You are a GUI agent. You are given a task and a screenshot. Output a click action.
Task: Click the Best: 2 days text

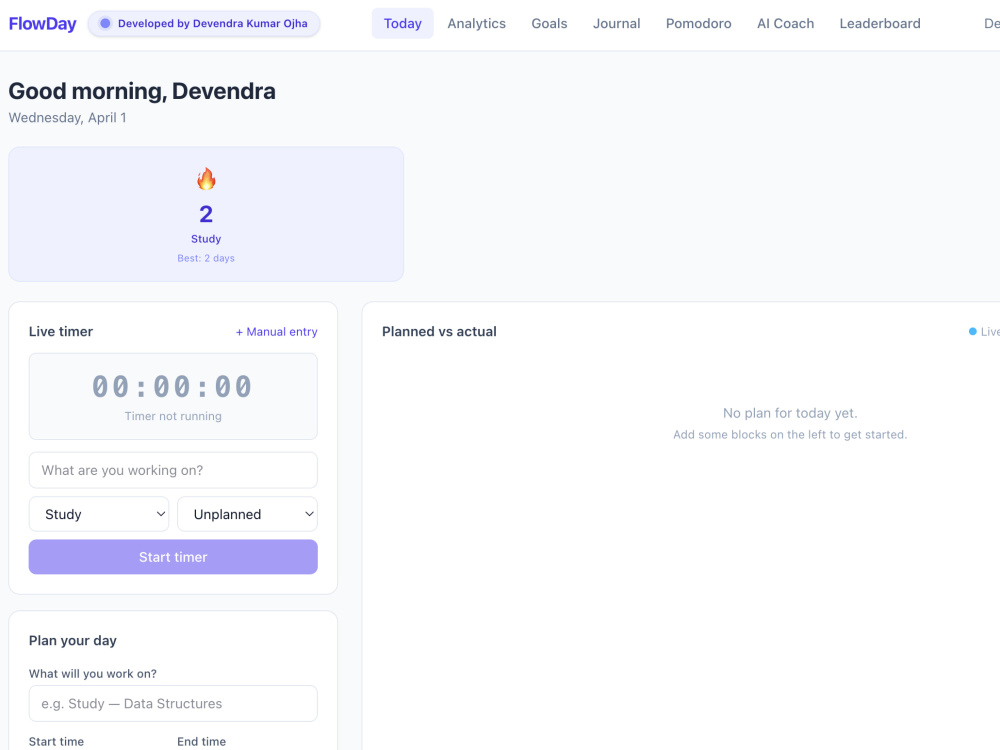point(206,258)
